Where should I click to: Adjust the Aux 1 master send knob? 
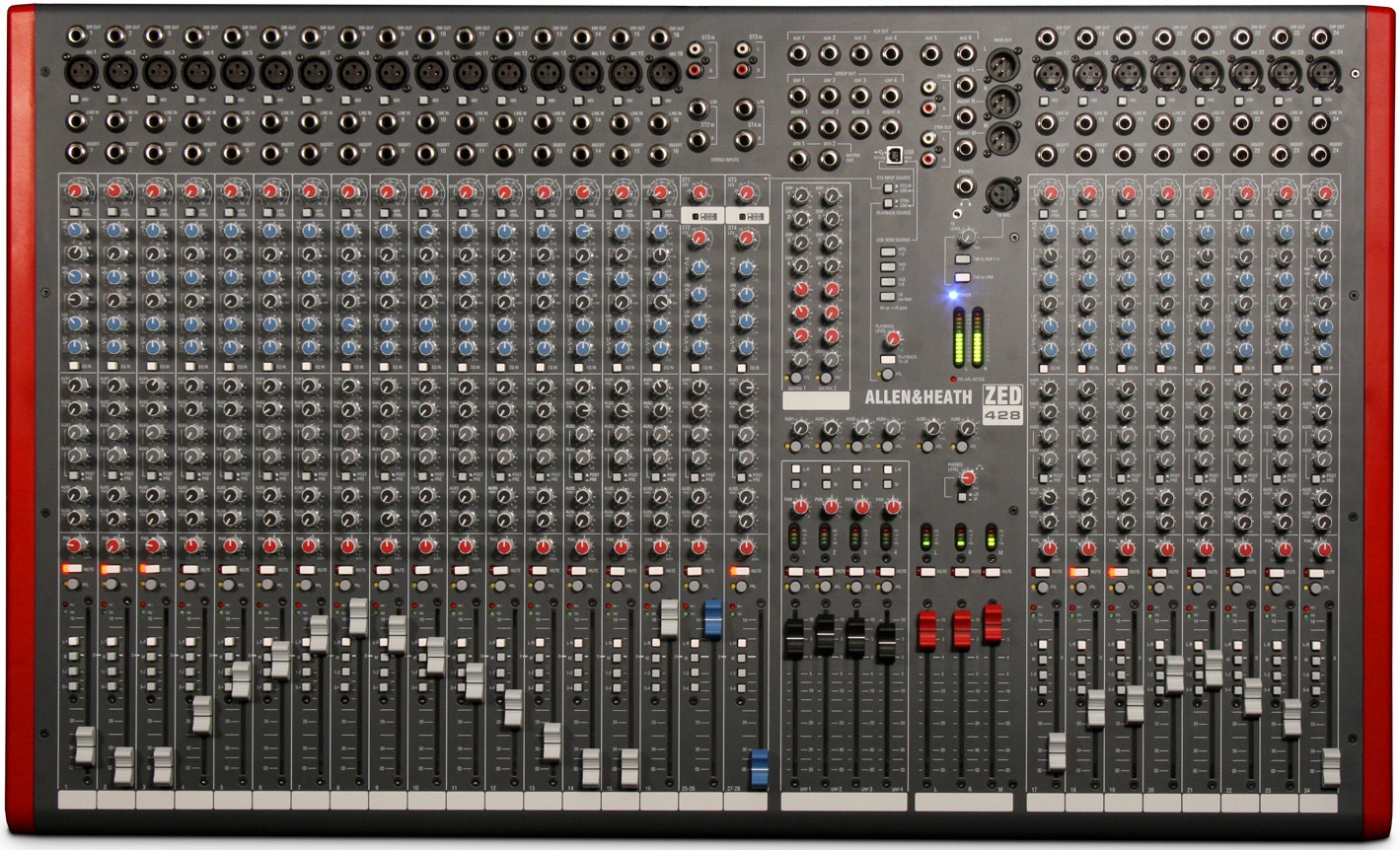pyautogui.click(x=799, y=429)
